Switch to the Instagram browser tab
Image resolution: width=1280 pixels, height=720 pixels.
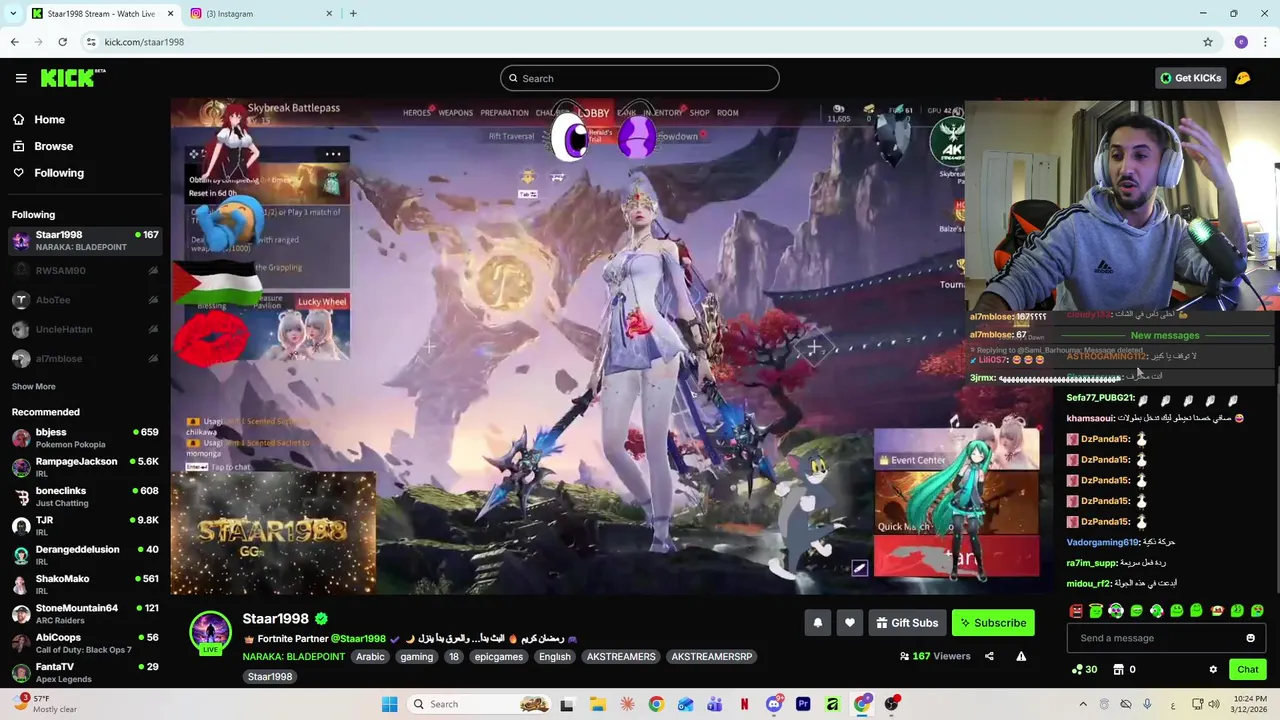pyautogui.click(x=260, y=14)
